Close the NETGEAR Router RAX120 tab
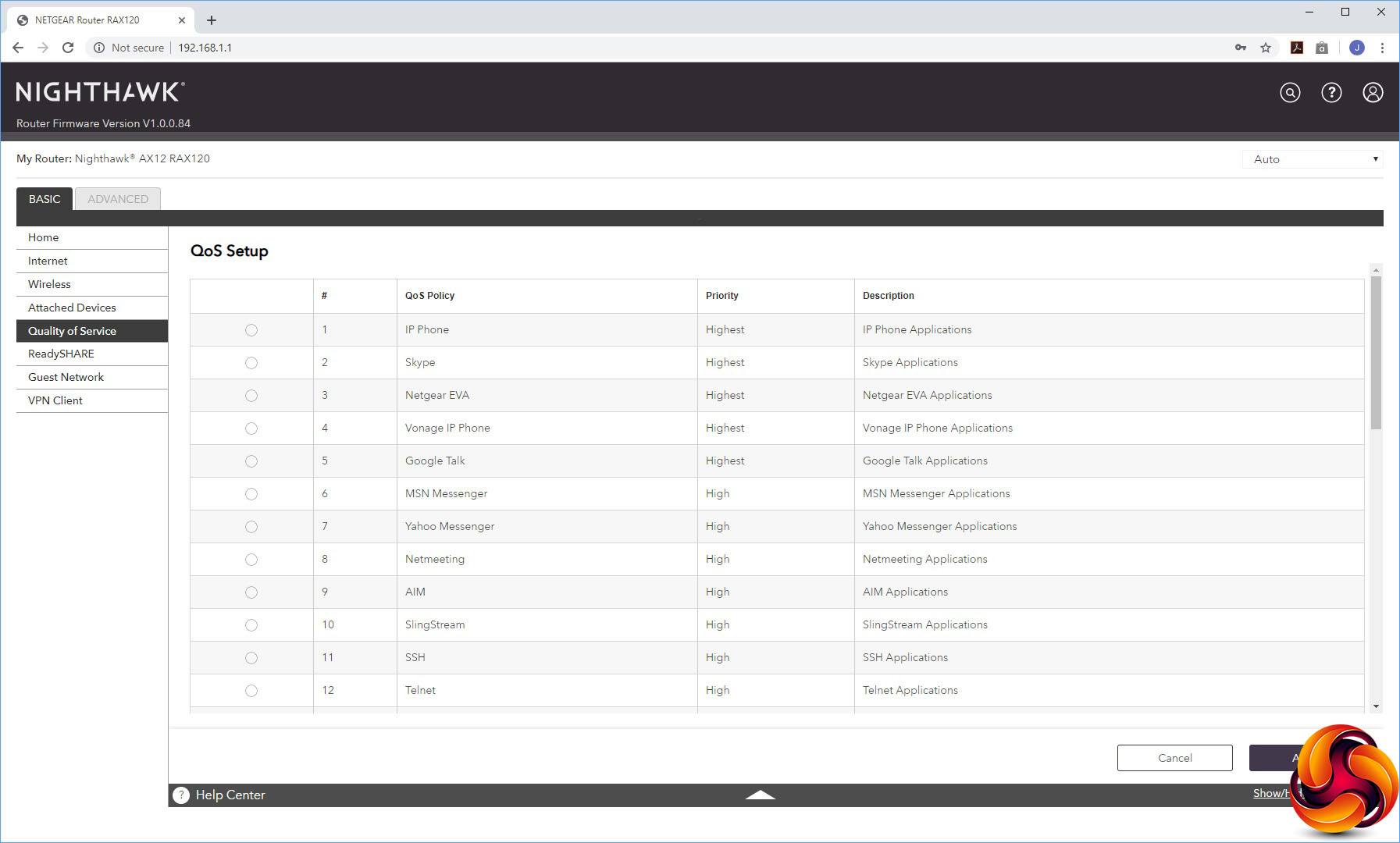 (x=182, y=20)
